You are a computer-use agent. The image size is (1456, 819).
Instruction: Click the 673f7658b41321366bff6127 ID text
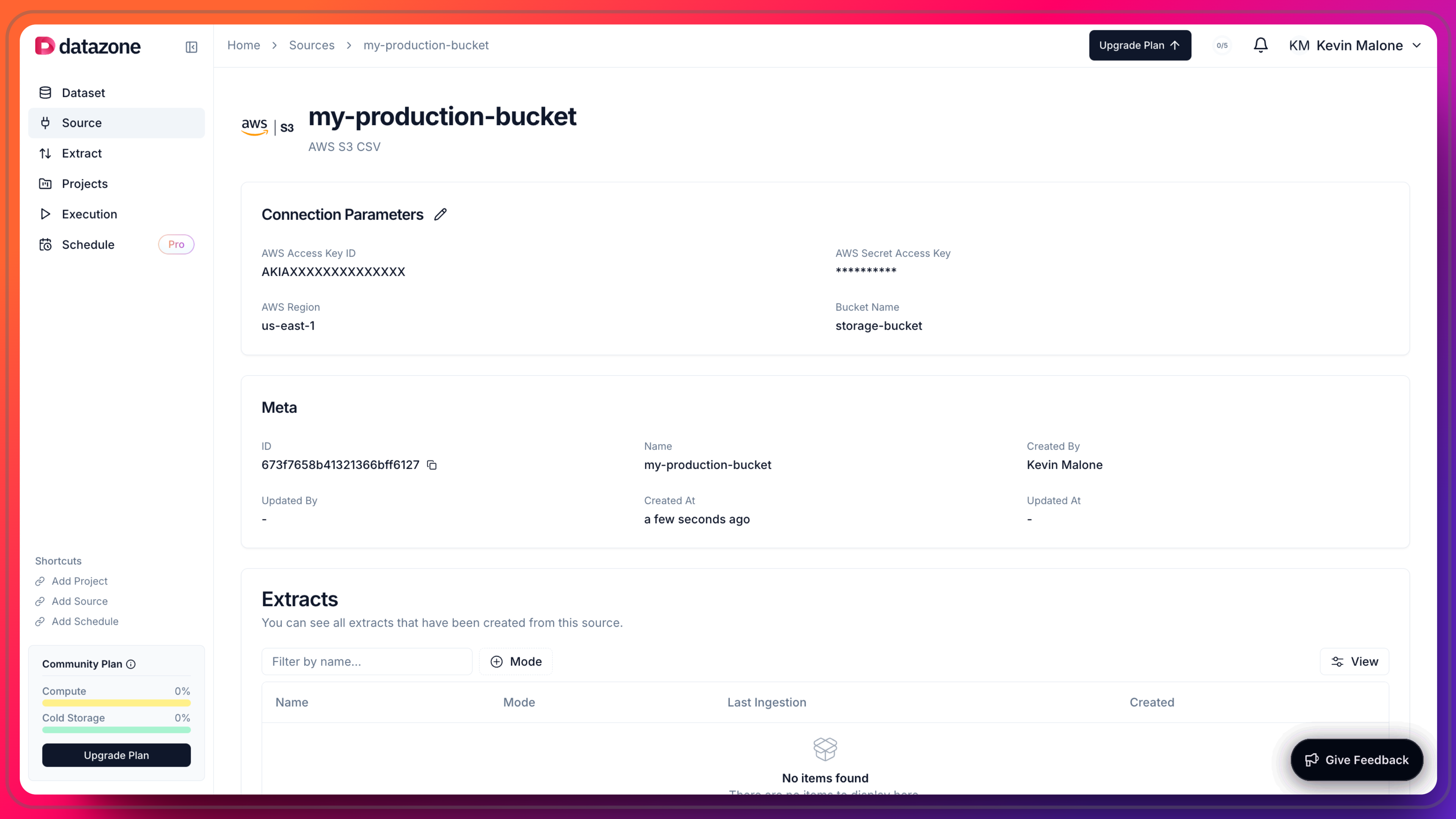point(340,465)
